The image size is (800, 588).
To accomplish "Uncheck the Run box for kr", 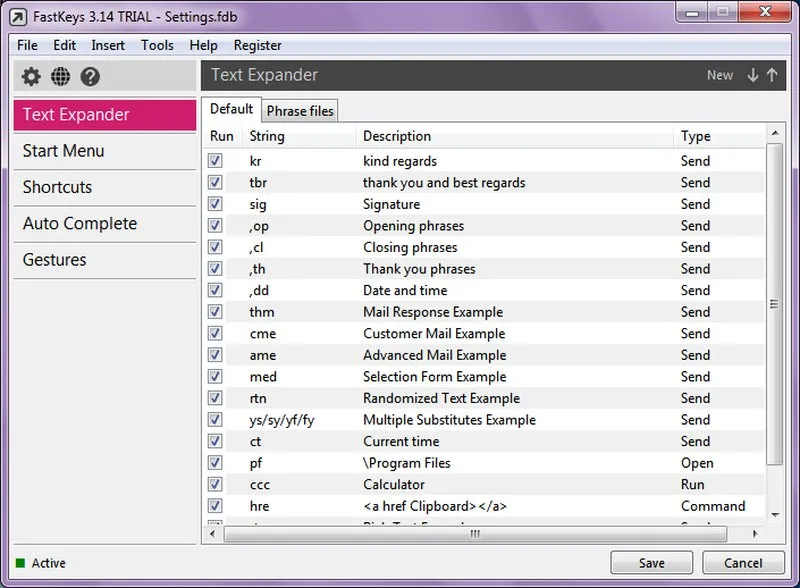I will pos(215,161).
